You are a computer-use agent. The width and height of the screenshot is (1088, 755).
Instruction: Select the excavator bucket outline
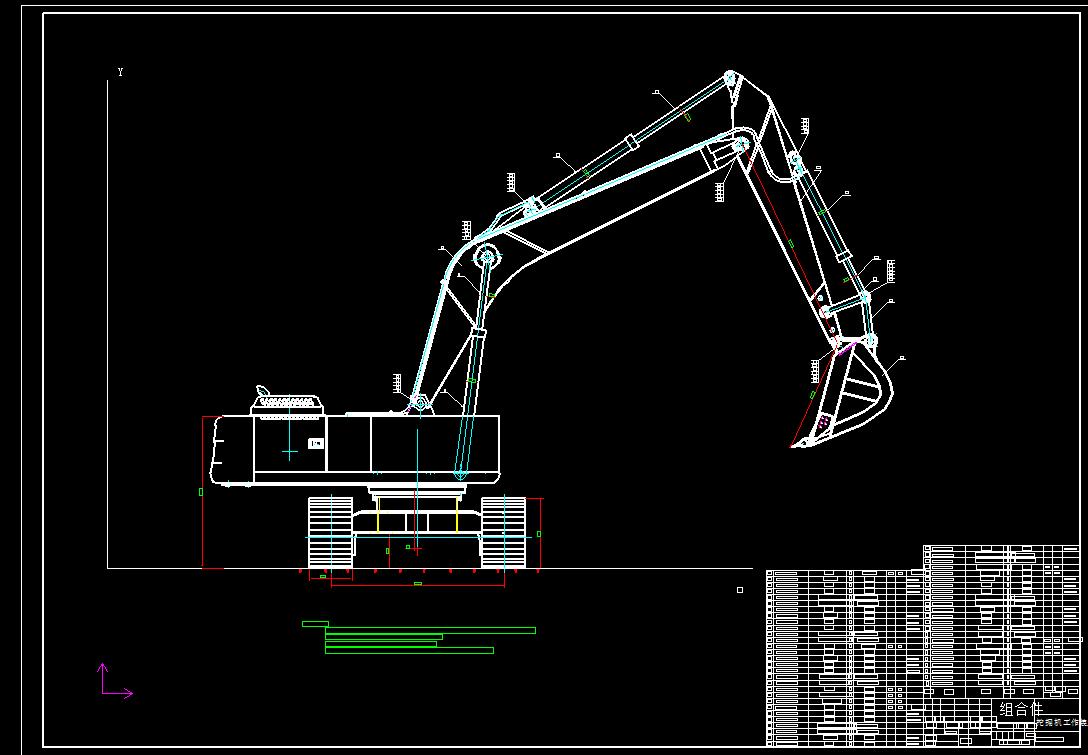click(x=844, y=394)
